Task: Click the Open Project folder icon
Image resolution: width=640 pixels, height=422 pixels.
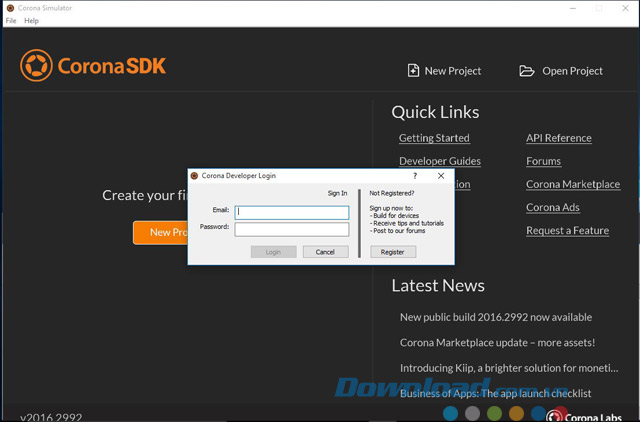Action: [527, 71]
